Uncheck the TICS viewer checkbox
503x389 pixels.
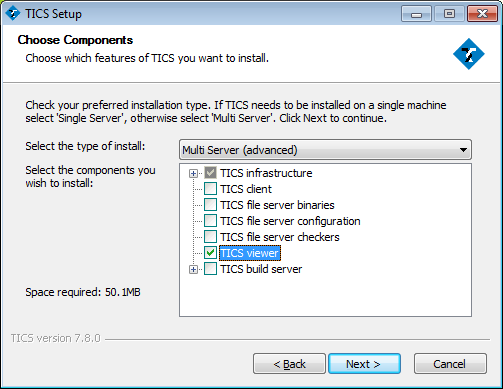click(x=210, y=253)
